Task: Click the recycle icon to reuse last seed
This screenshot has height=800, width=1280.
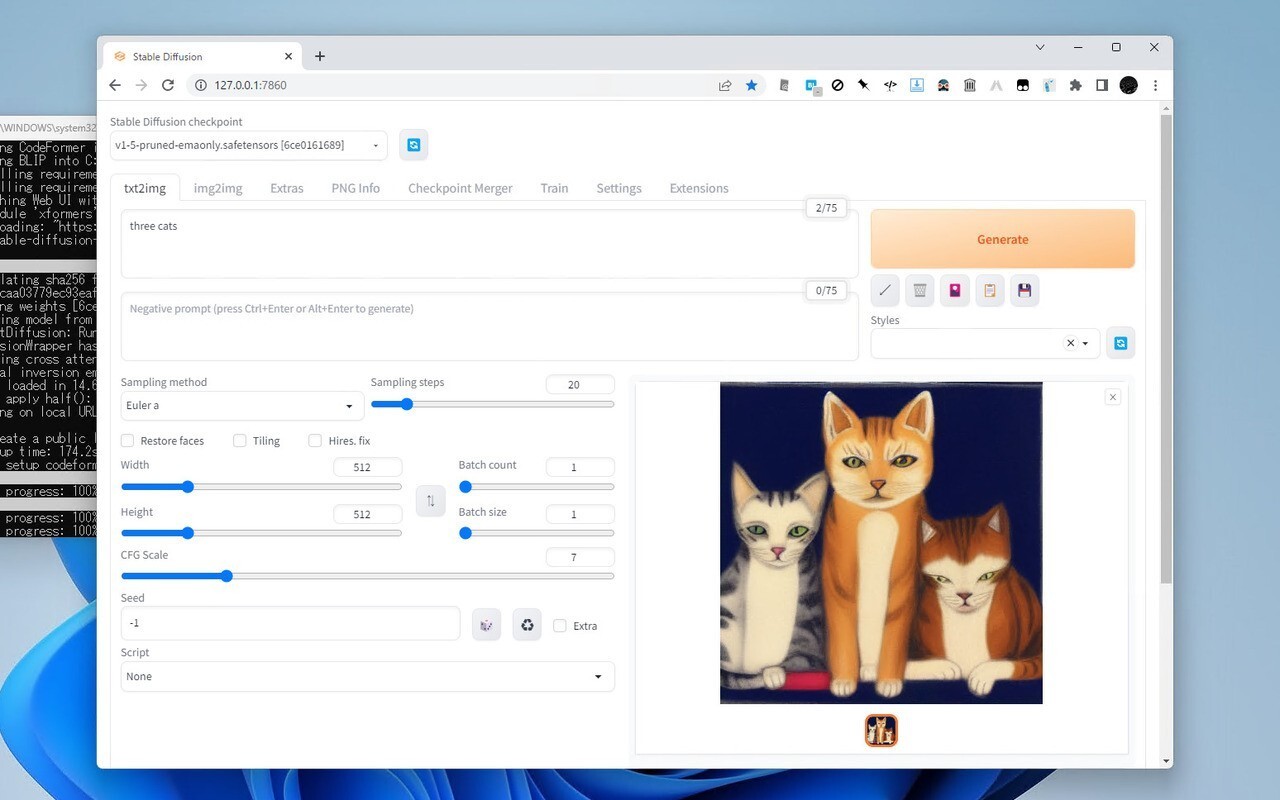Action: tap(527, 624)
